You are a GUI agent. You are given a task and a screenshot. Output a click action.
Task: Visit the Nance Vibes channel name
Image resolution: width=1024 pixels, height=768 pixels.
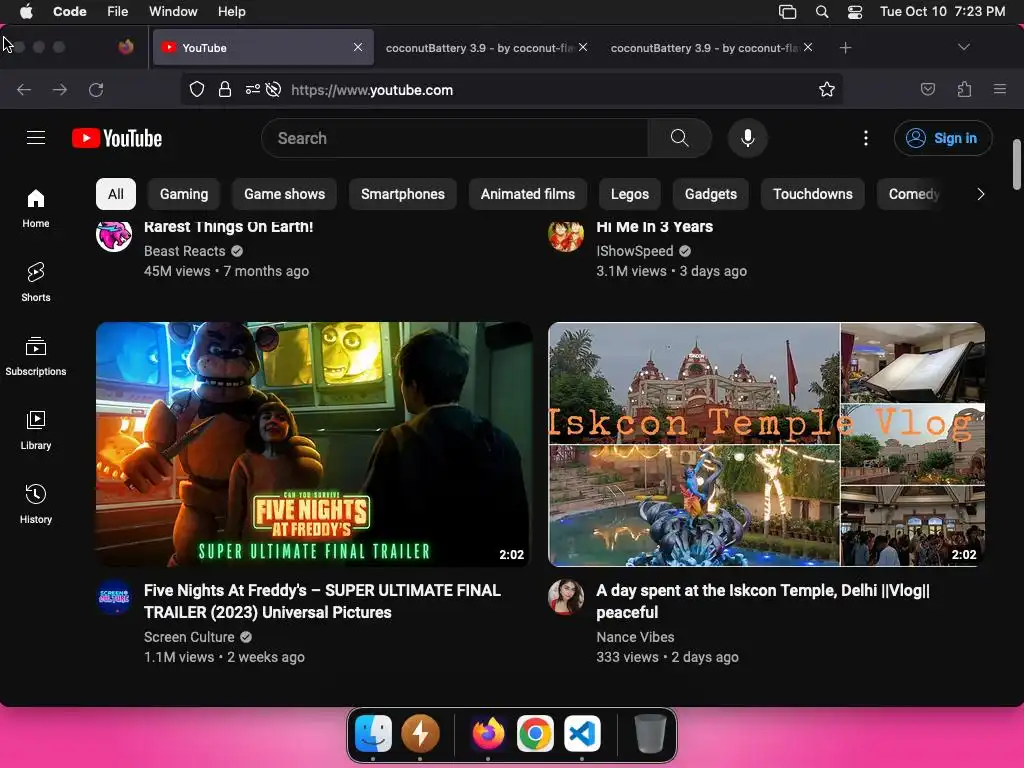(635, 637)
